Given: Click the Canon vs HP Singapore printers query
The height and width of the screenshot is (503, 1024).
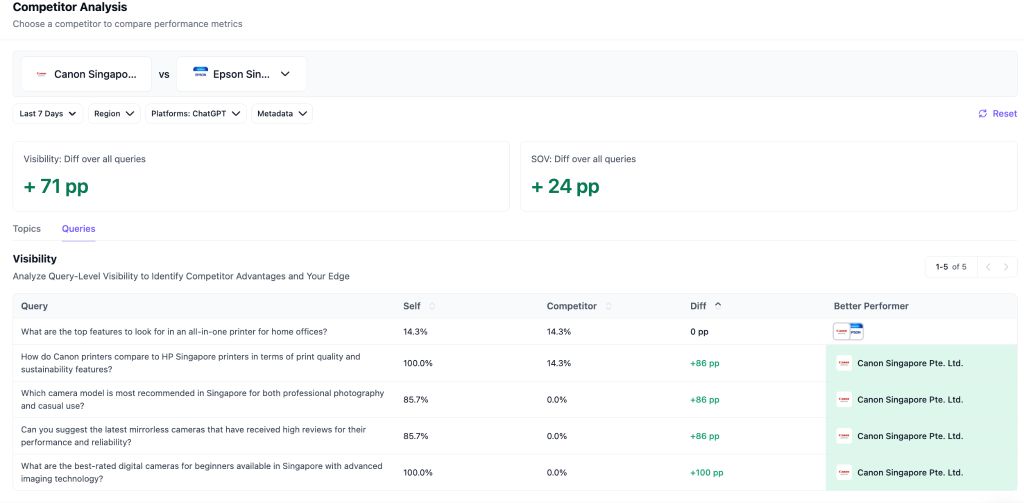Looking at the screenshot, I should (x=191, y=363).
